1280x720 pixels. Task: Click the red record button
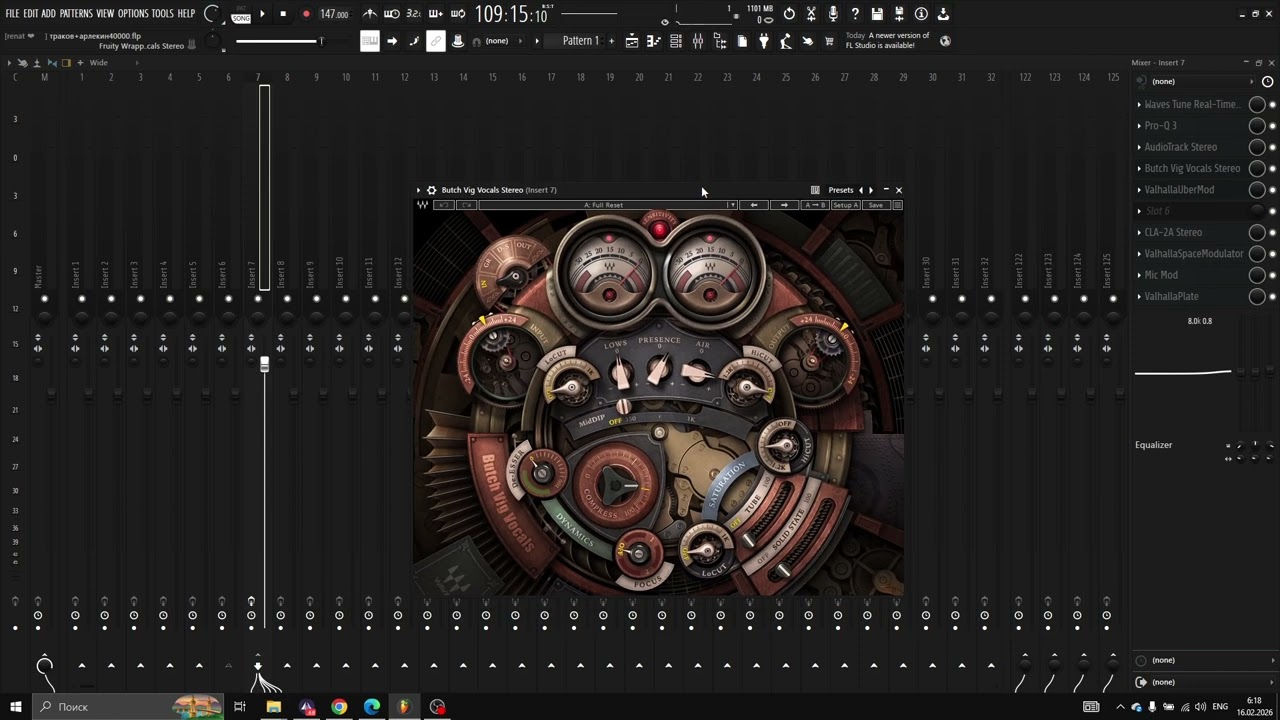pyautogui.click(x=306, y=14)
